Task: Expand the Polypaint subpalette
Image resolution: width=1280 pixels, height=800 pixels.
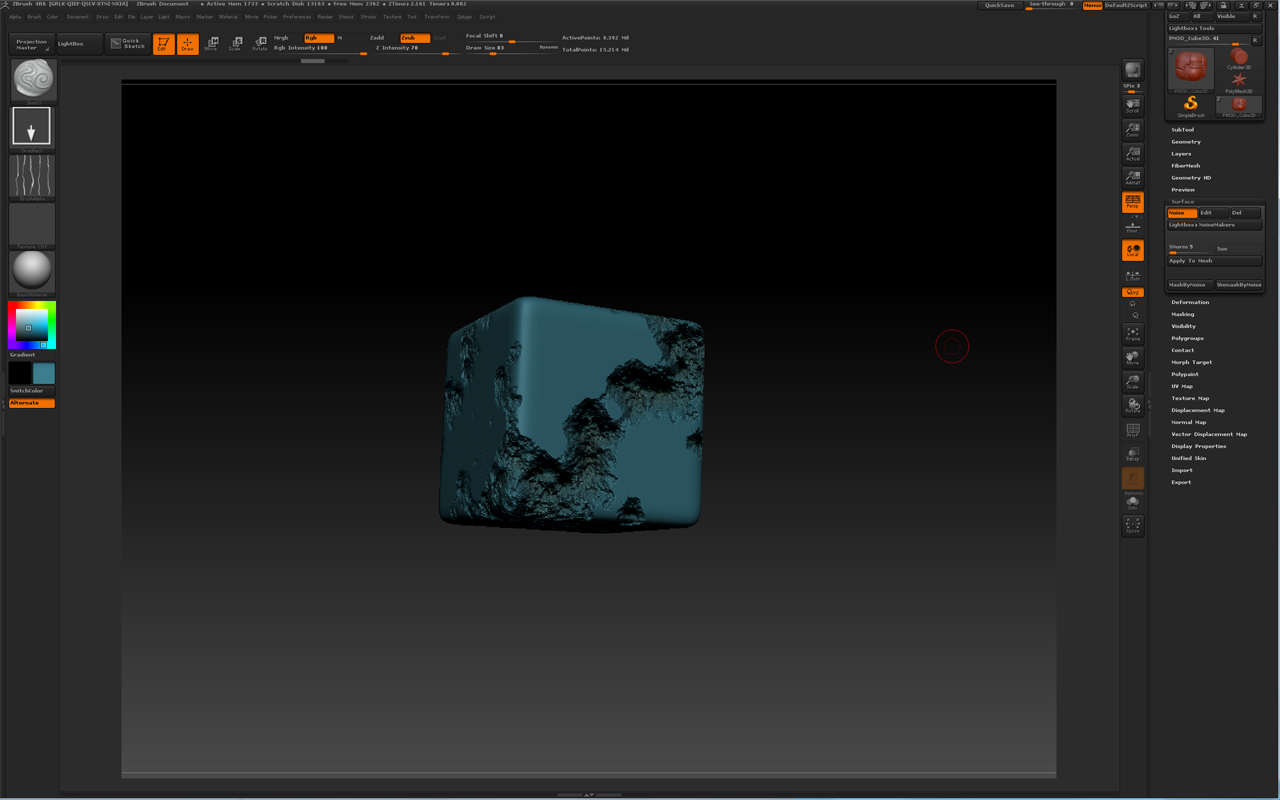Action: point(1185,374)
